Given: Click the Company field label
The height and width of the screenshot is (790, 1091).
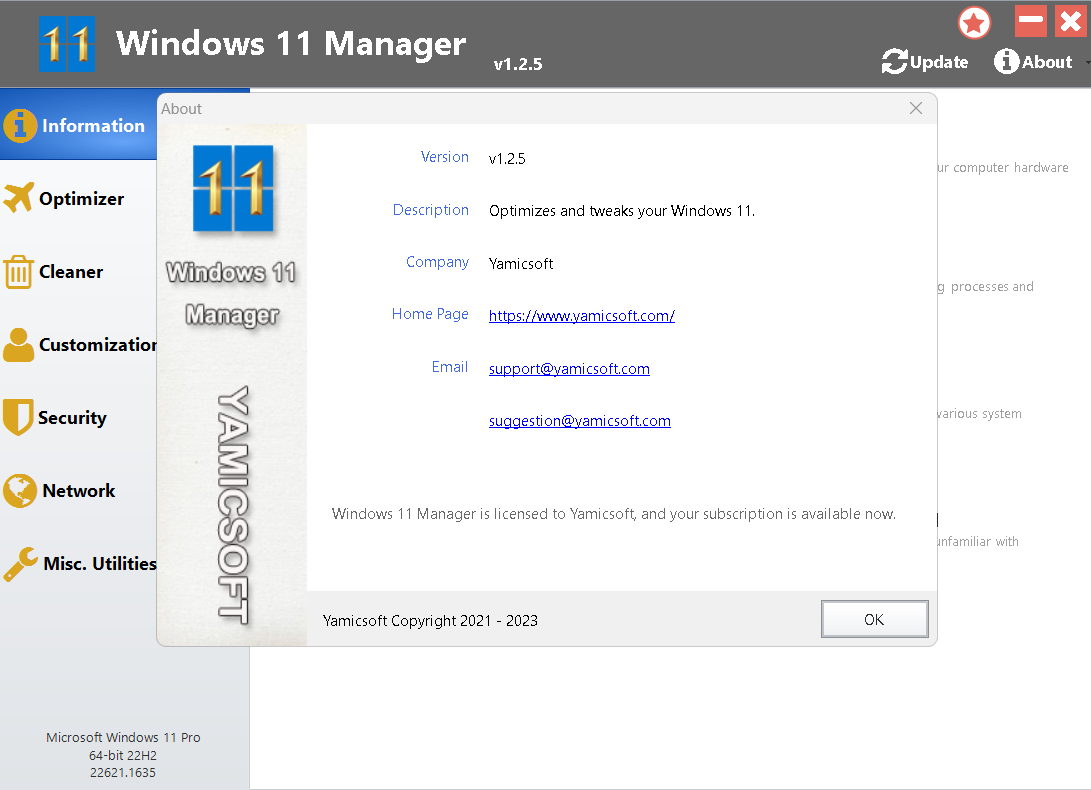Looking at the screenshot, I should click(x=437, y=262).
